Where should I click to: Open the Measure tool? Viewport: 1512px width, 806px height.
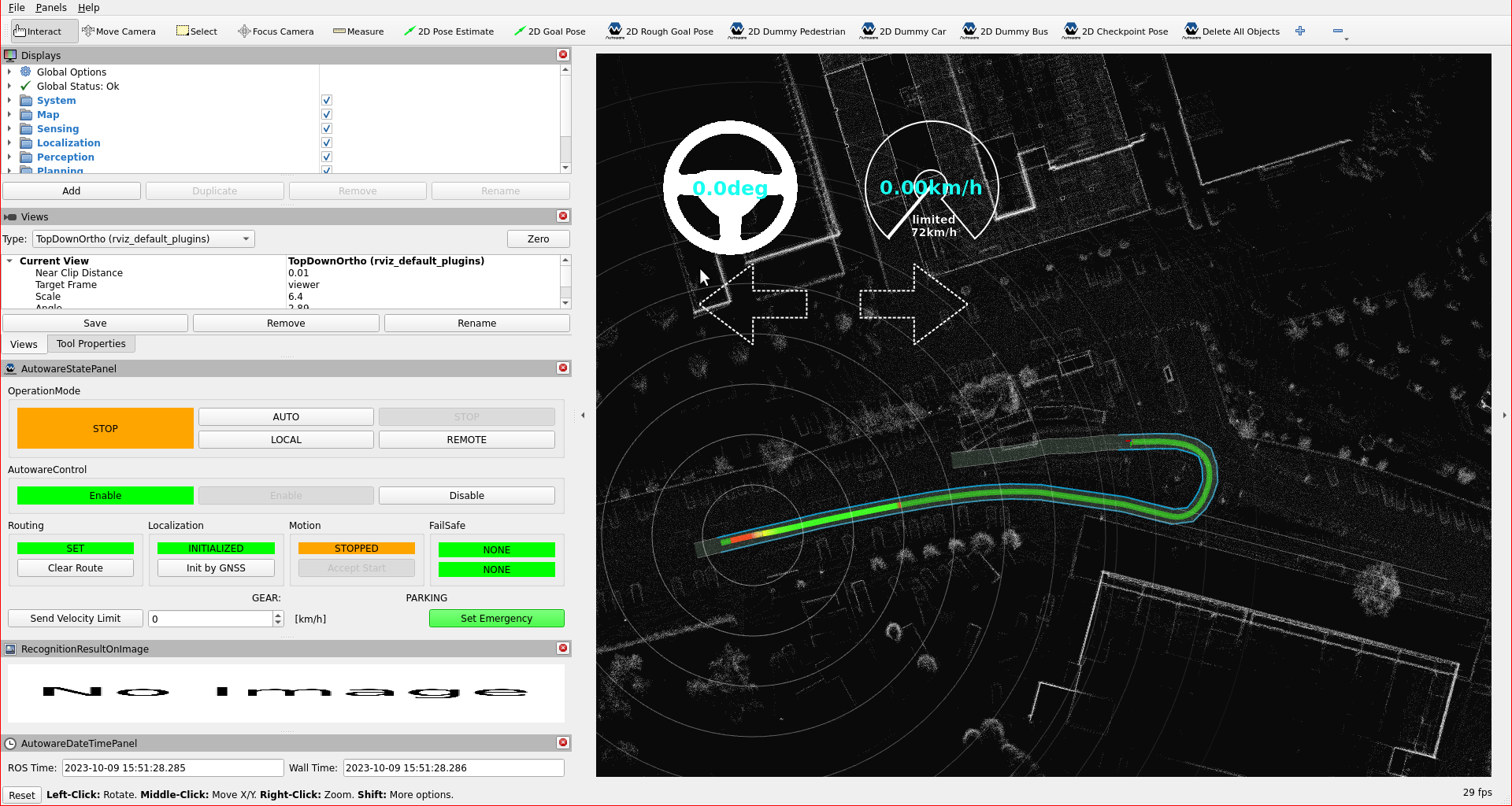(358, 31)
